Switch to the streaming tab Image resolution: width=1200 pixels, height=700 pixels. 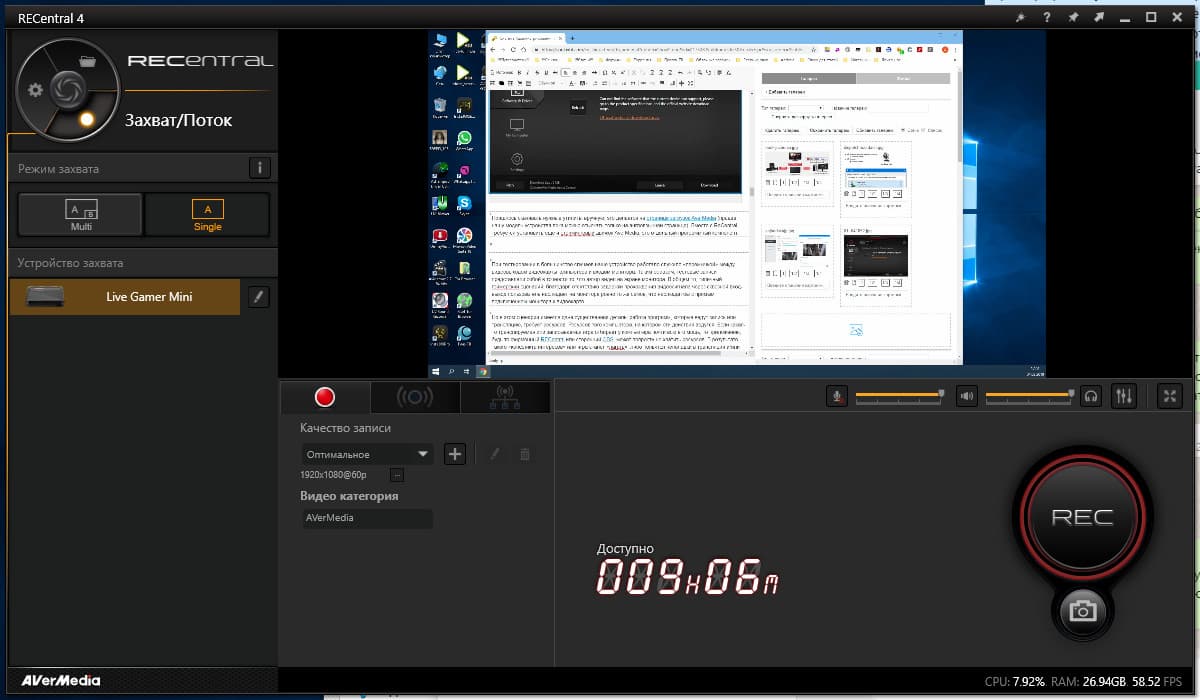click(x=415, y=397)
